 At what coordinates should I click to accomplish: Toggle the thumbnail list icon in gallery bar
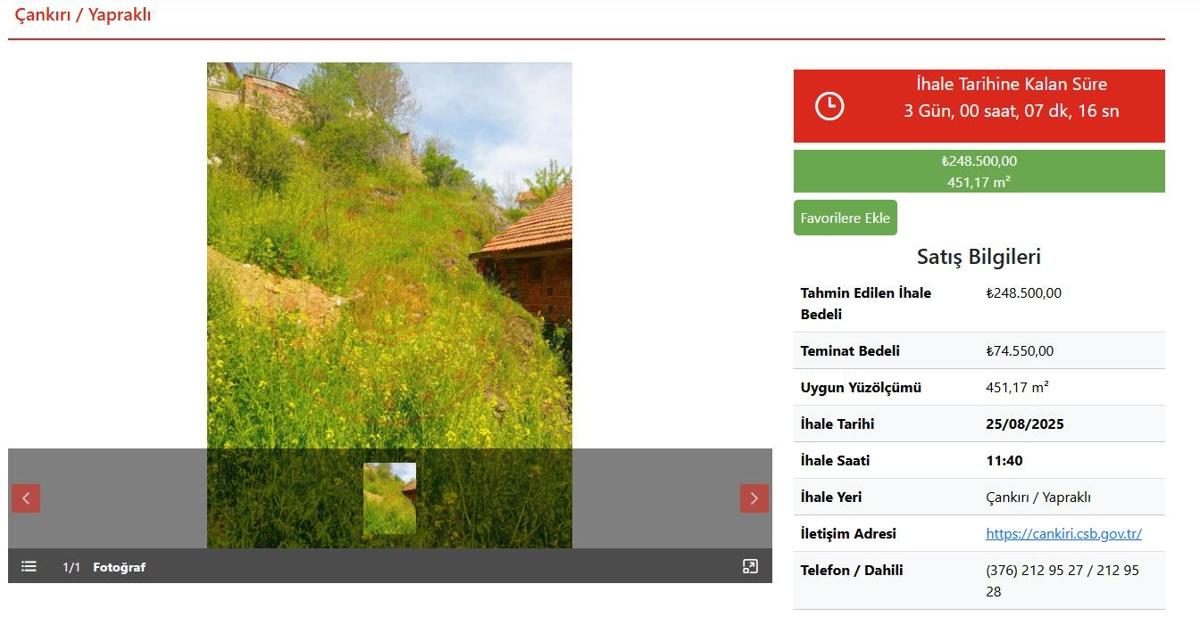pos(29,567)
